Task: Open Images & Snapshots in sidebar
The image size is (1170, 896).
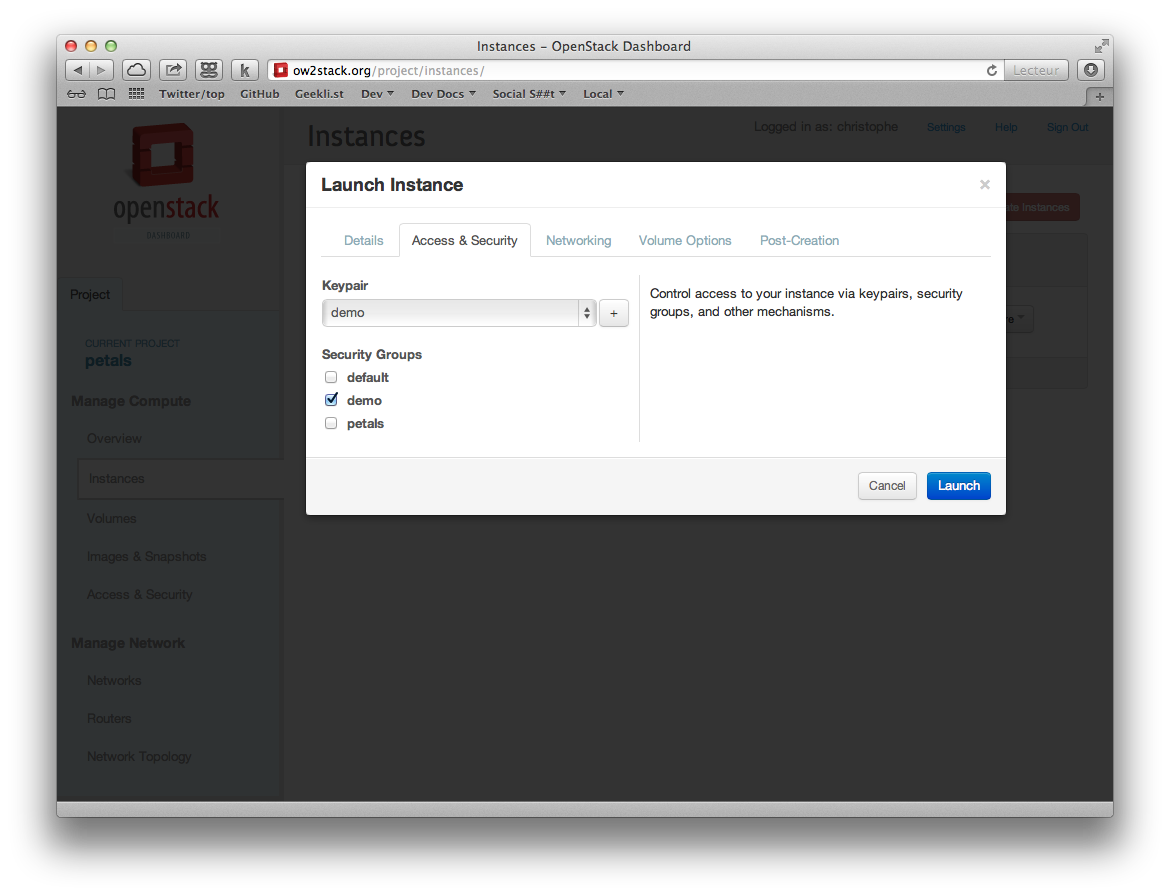Action: point(146,557)
